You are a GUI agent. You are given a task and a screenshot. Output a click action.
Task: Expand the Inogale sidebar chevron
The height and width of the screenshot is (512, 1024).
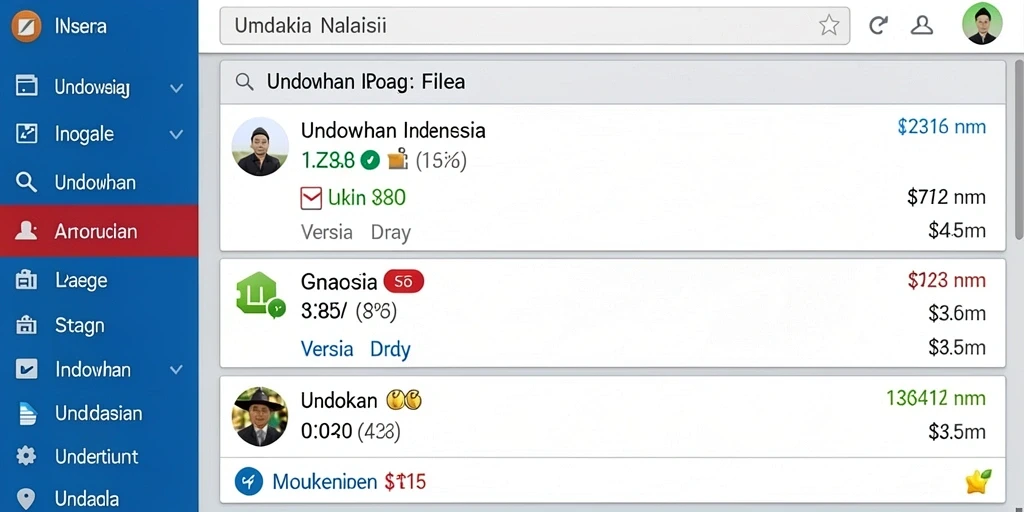pyautogui.click(x=176, y=135)
